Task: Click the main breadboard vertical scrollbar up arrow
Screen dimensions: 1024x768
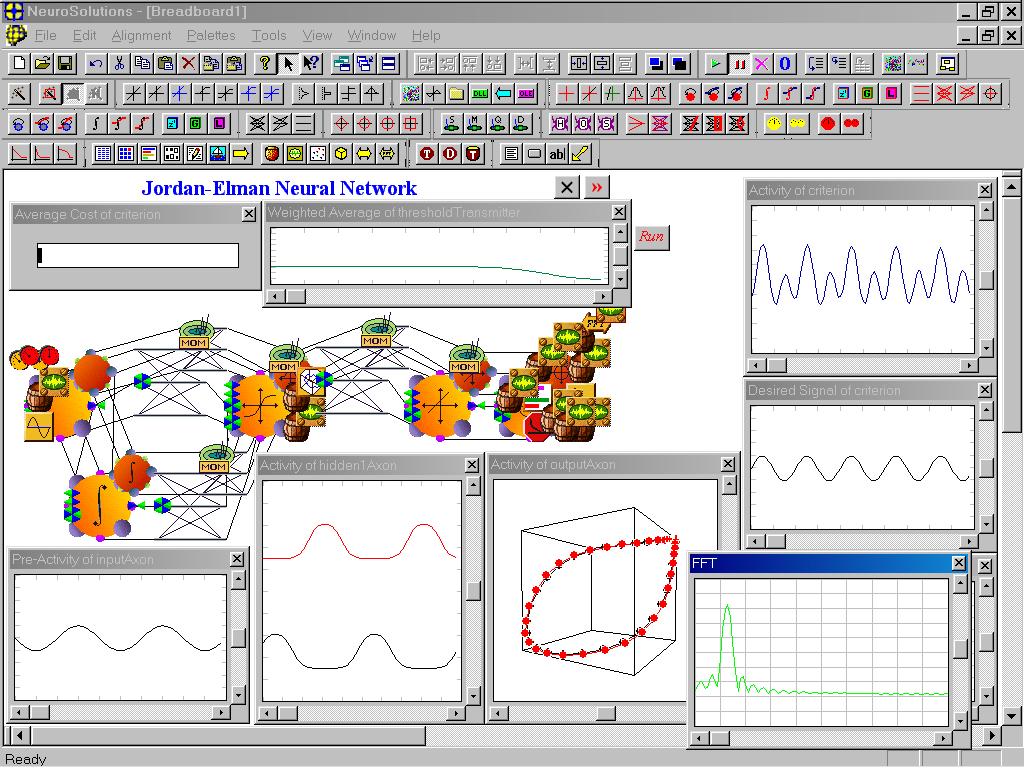Action: (x=1012, y=188)
